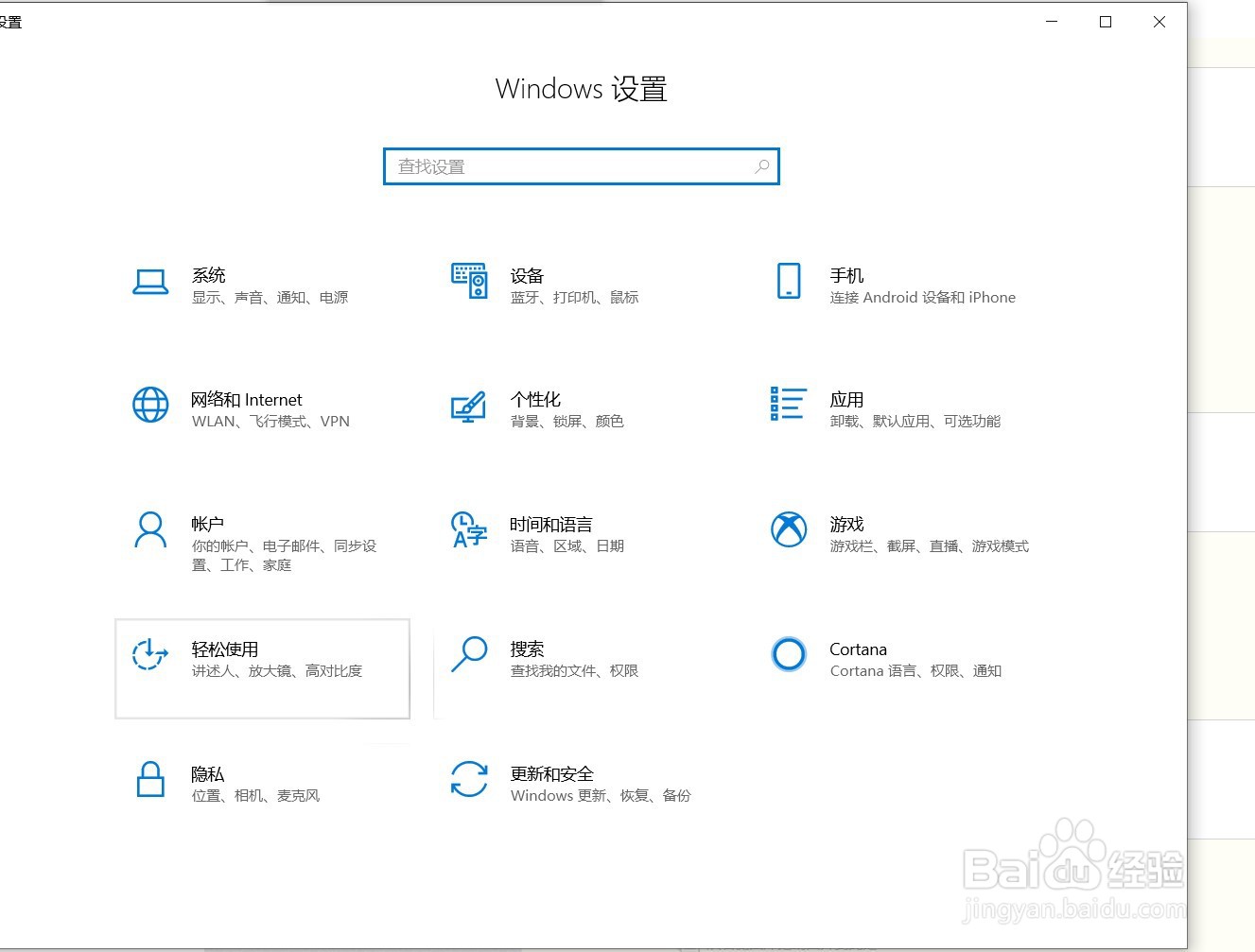Open the 设备 keyboard and speaker icon
Image resolution: width=1255 pixels, height=952 pixels.
469,281
